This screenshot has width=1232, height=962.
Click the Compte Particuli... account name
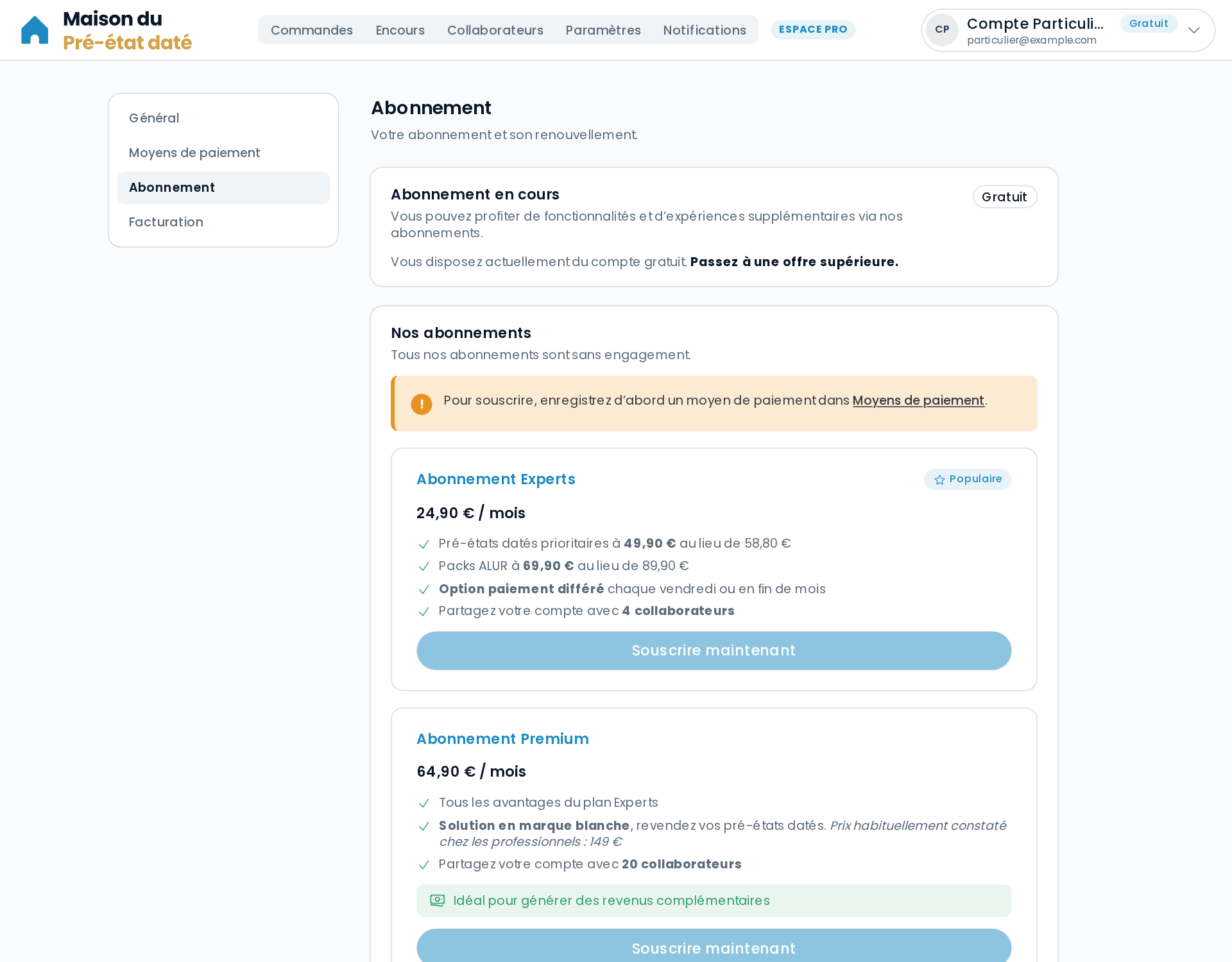(1035, 24)
